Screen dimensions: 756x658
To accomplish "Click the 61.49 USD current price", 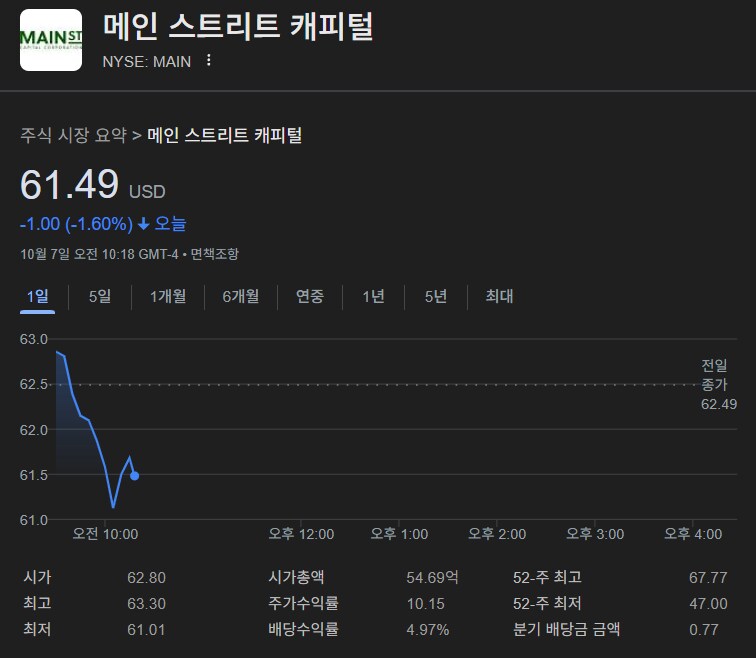I will (x=70, y=186).
